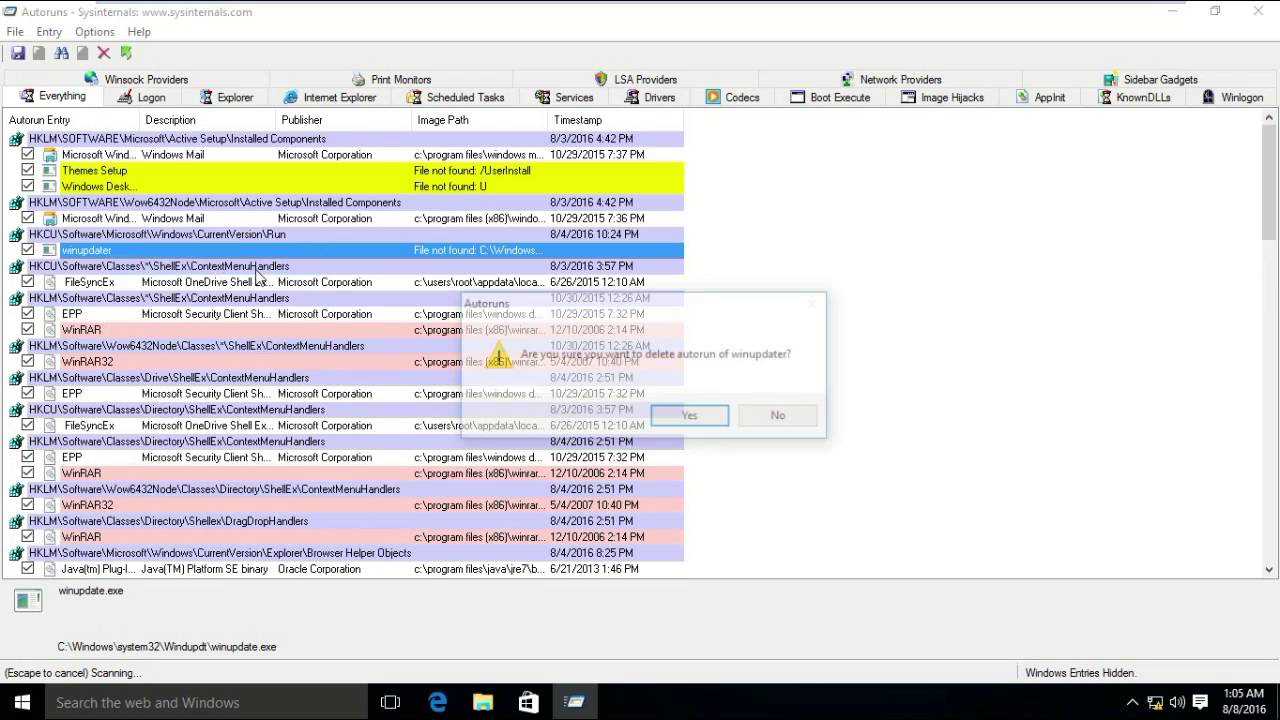Open the Store icon on the taskbar
Viewport: 1280px width, 720px height.
click(x=529, y=702)
